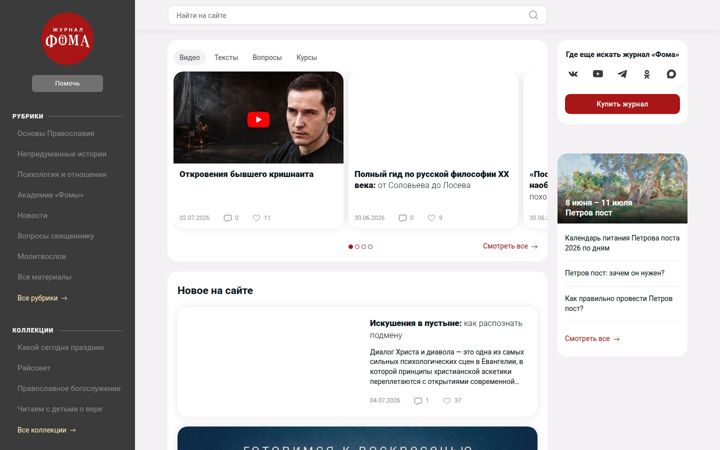720x450 pixels.
Task: Click the Помочь button
Action: [x=68, y=84]
